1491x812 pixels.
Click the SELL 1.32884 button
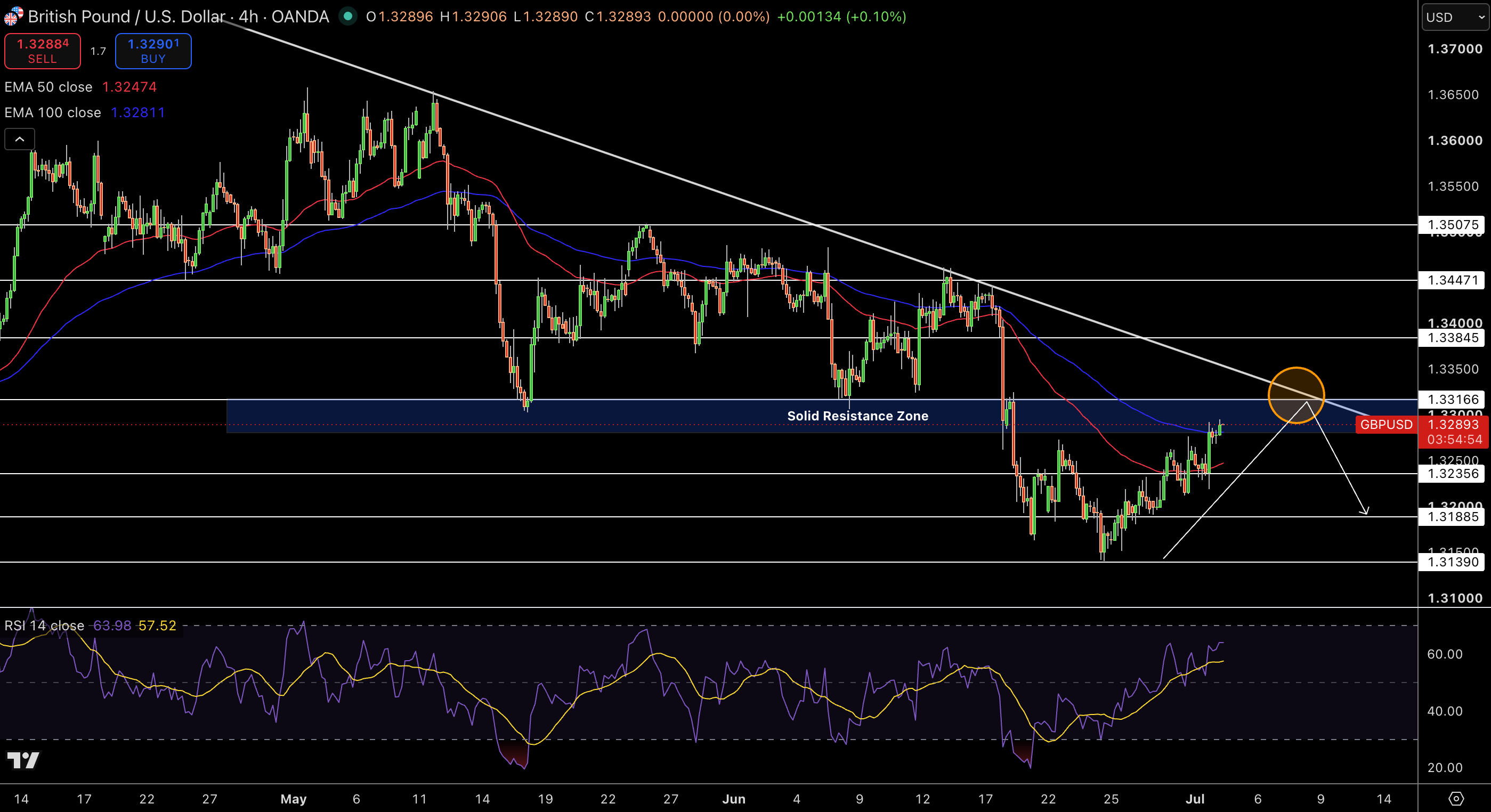(x=42, y=51)
